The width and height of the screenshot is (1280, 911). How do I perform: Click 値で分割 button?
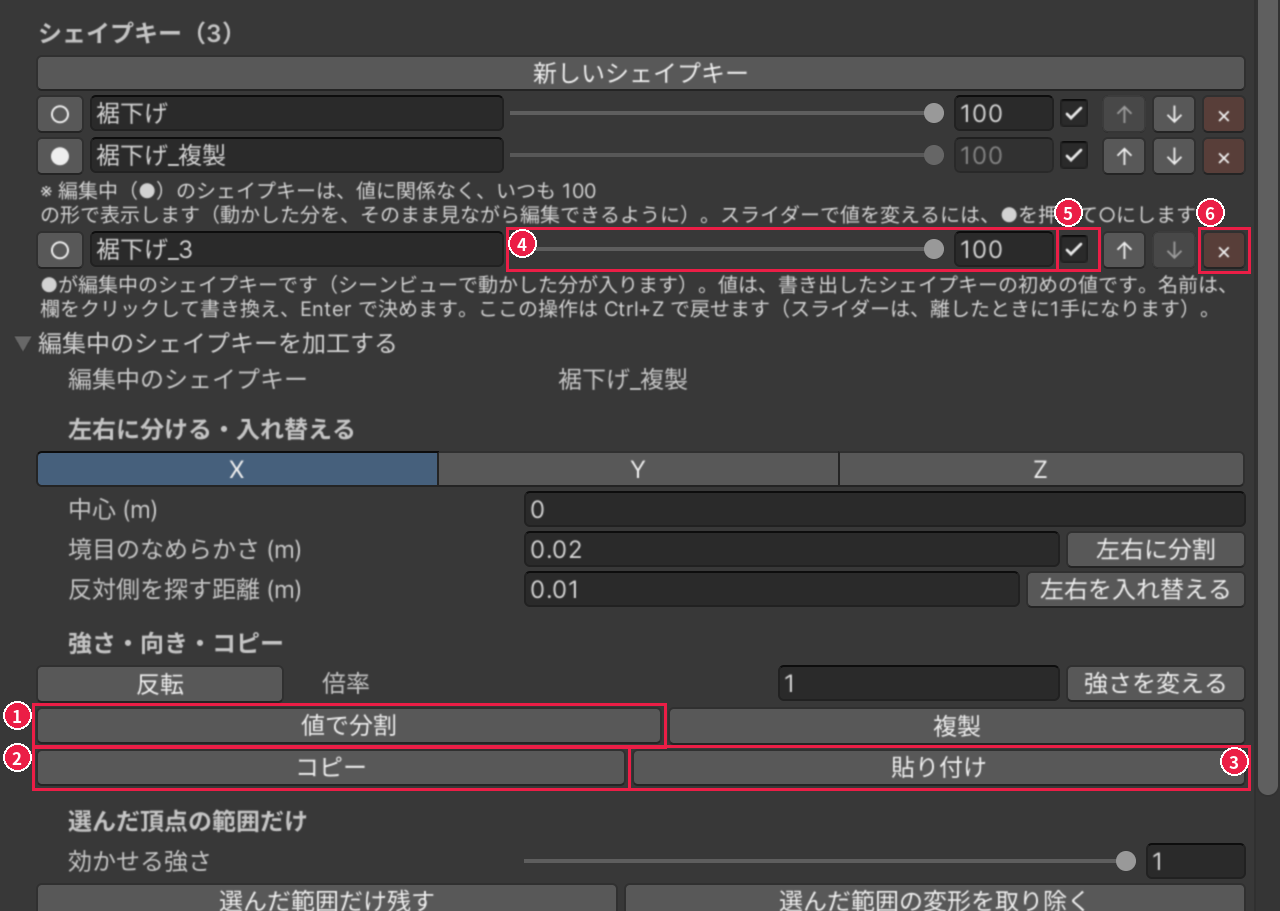[x=349, y=726]
